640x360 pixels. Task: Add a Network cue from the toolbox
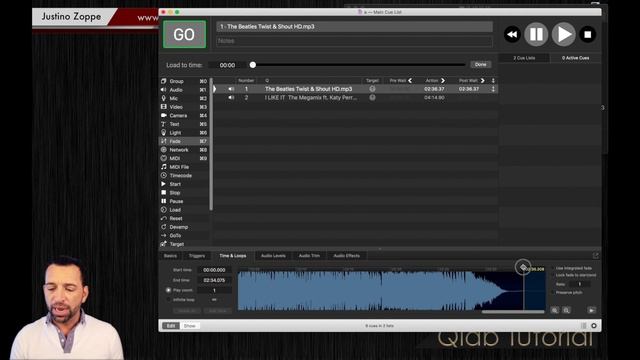(184, 150)
